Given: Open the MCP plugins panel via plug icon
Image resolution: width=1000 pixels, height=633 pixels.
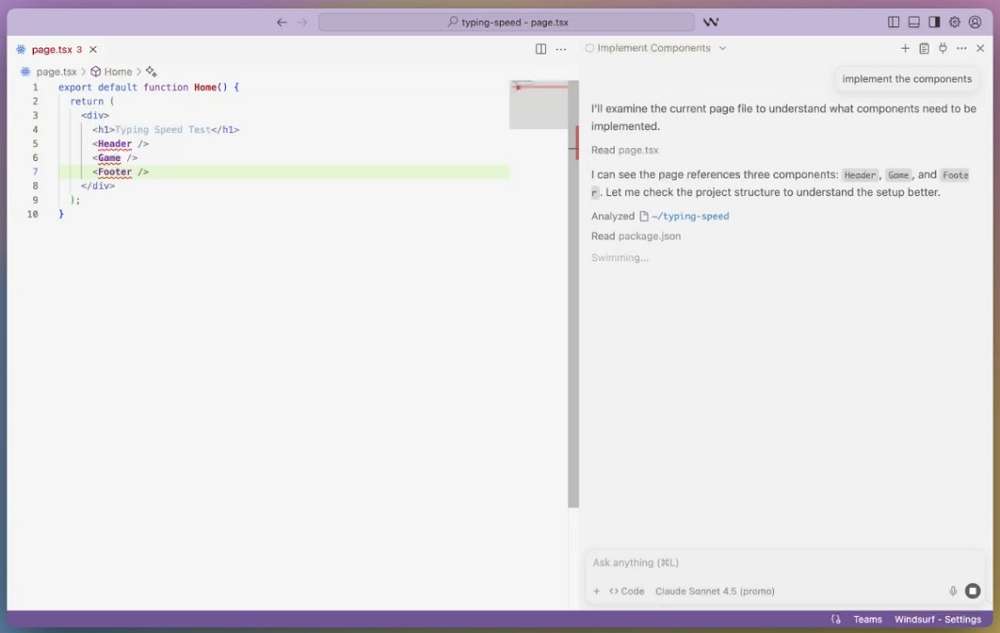Looking at the screenshot, I should (941, 47).
